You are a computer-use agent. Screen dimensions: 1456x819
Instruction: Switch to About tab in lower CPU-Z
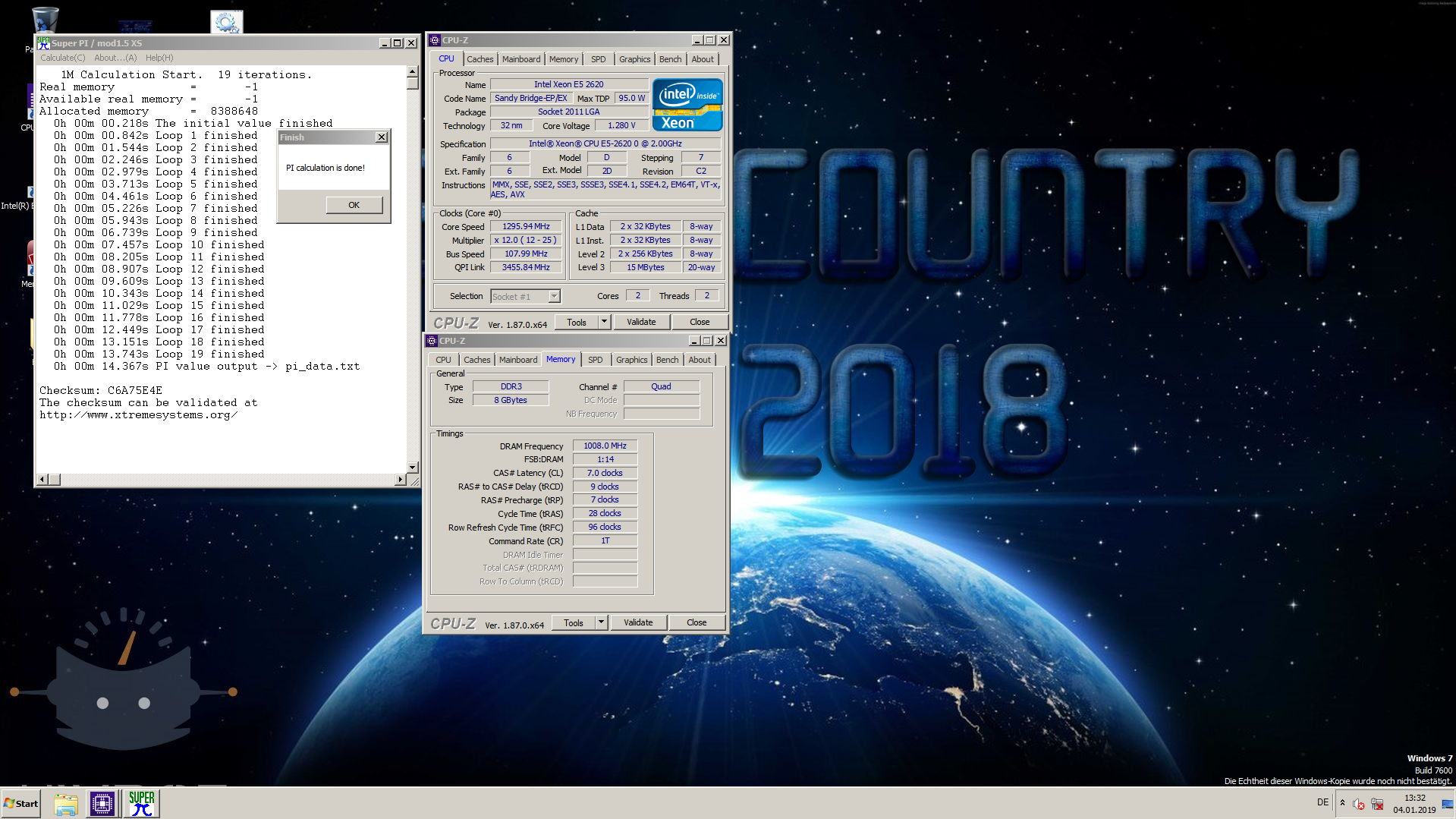[x=700, y=360]
